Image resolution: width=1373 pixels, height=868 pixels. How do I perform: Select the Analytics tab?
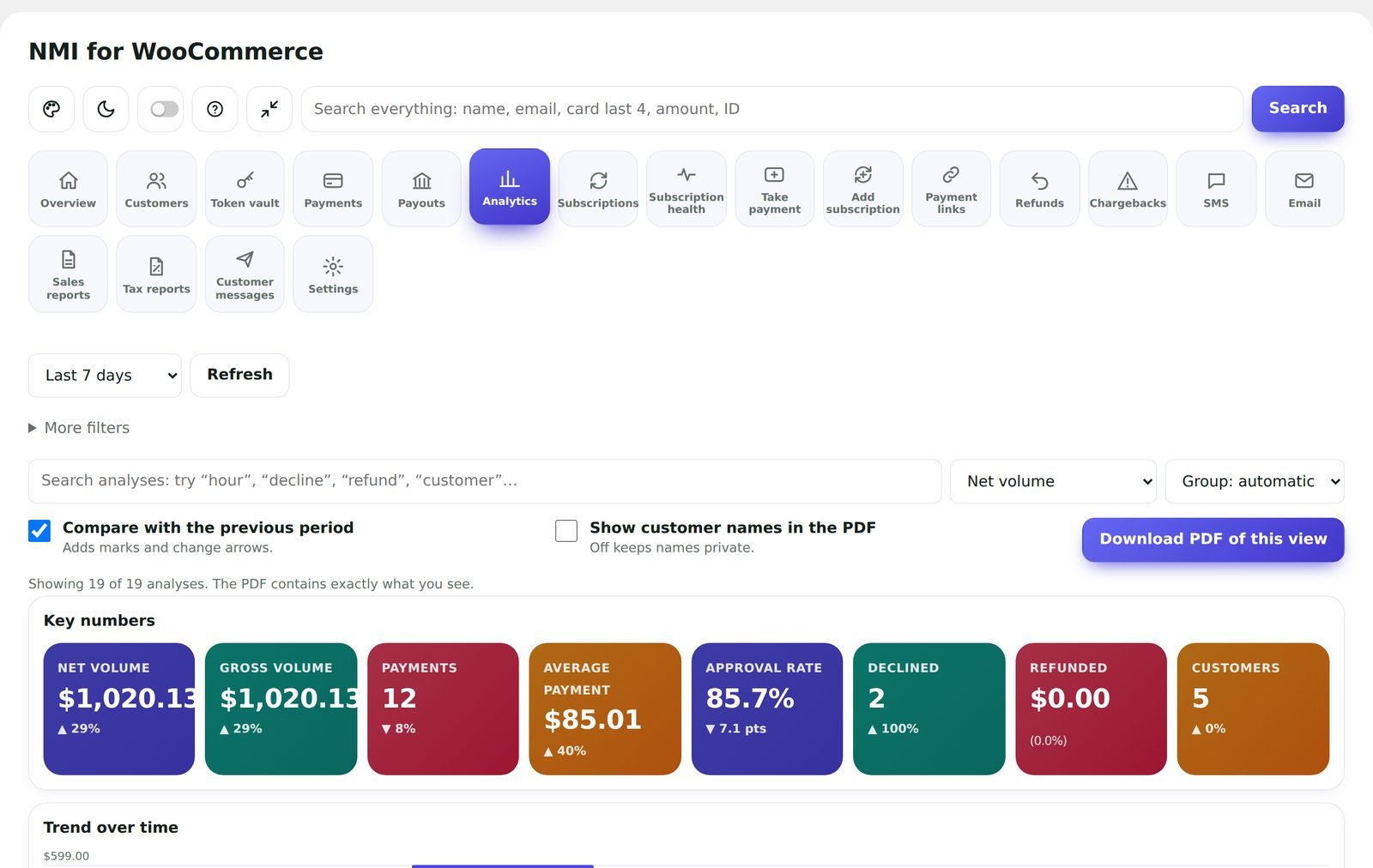click(x=510, y=187)
